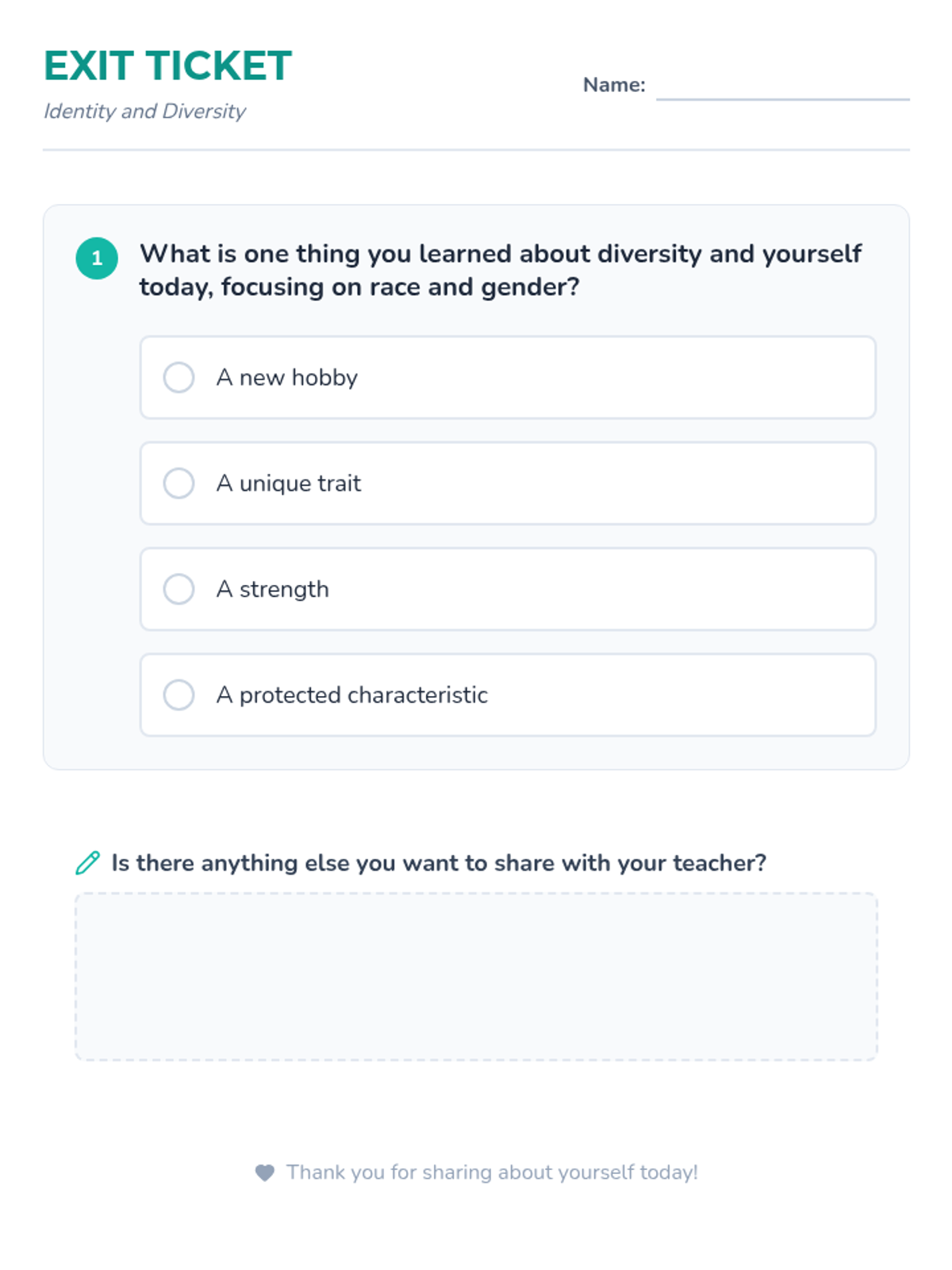Select the 'A new hobby' radio circle
This screenshot has width=952, height=1270.
[x=178, y=378]
